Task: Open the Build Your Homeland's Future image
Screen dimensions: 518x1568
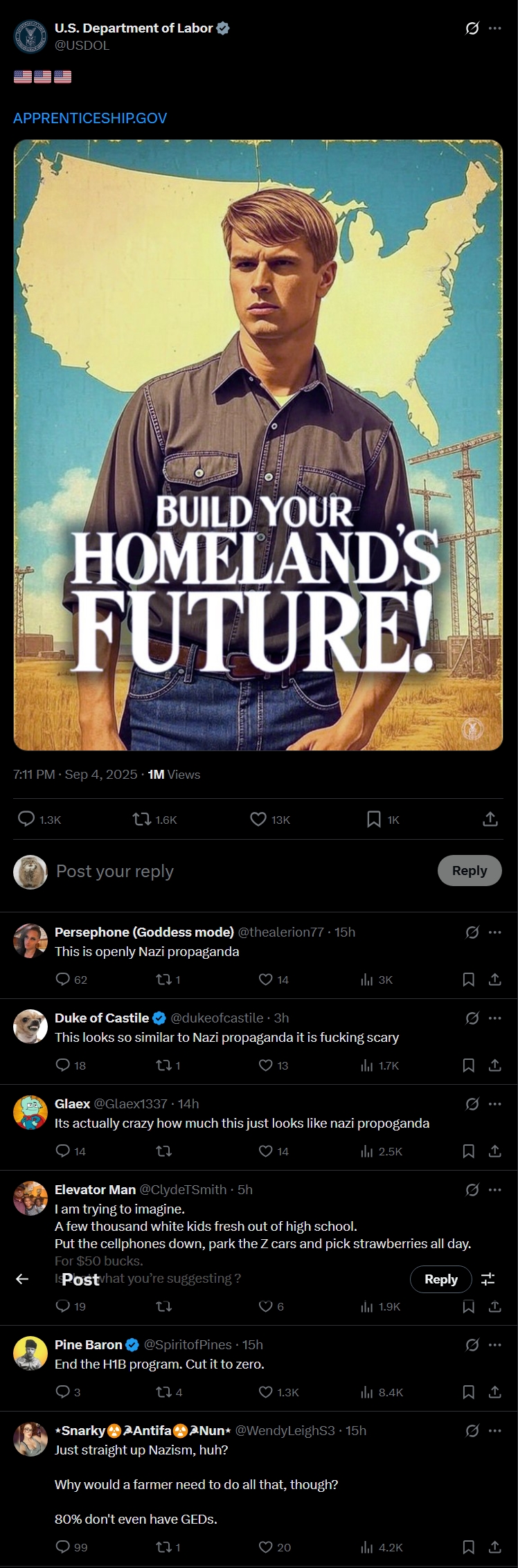Action: click(x=258, y=444)
